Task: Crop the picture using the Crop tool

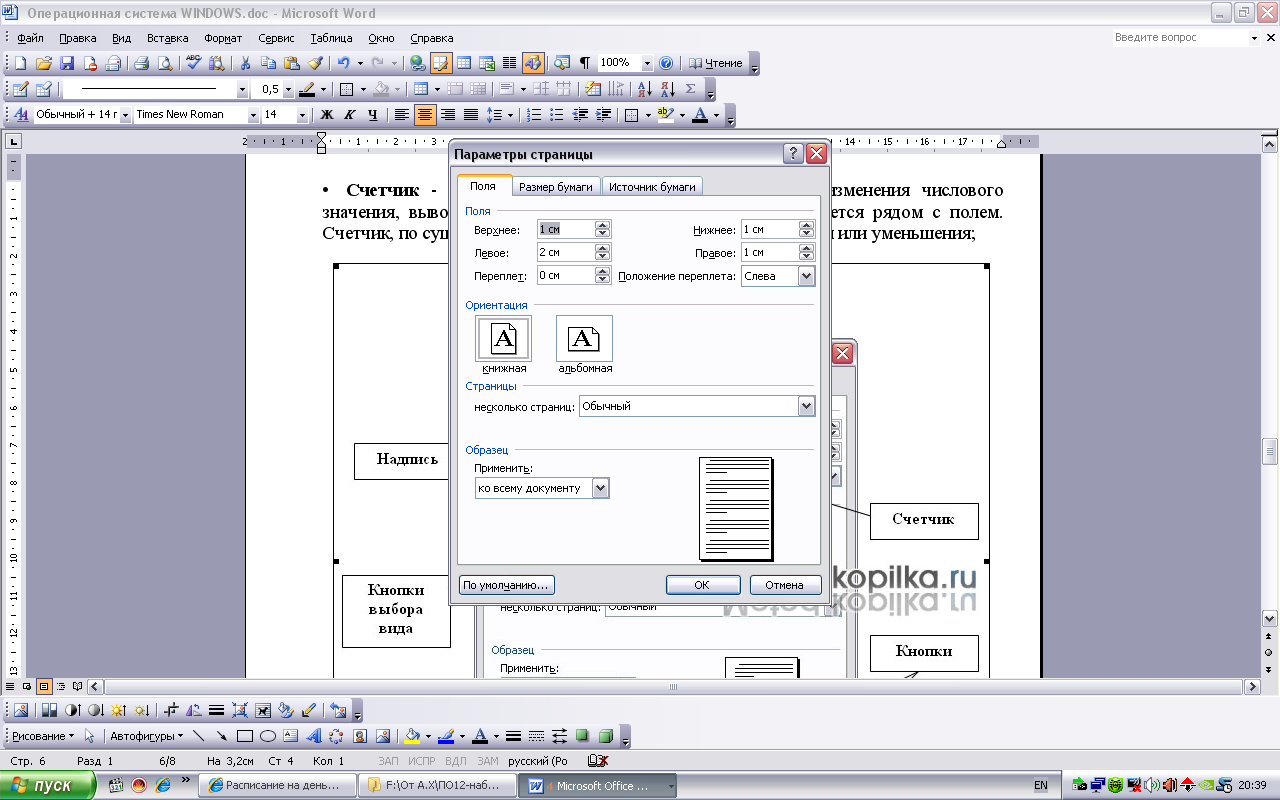Action: (171, 711)
